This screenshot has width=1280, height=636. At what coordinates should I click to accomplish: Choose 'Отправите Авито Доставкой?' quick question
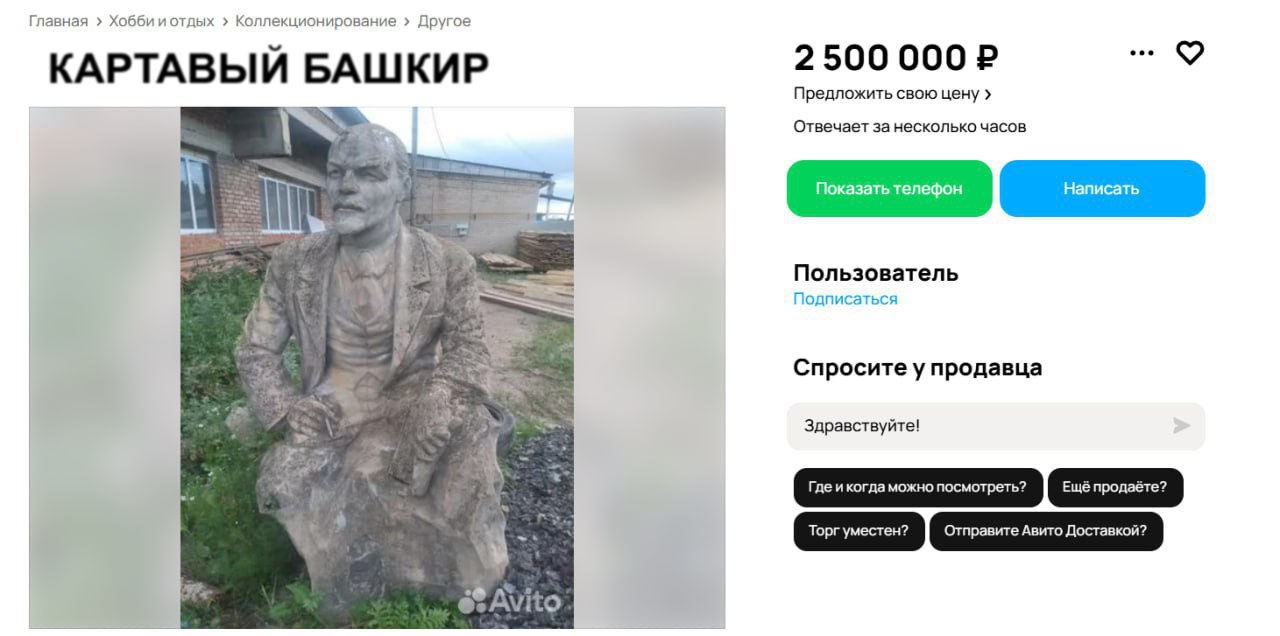pyautogui.click(x=1046, y=531)
